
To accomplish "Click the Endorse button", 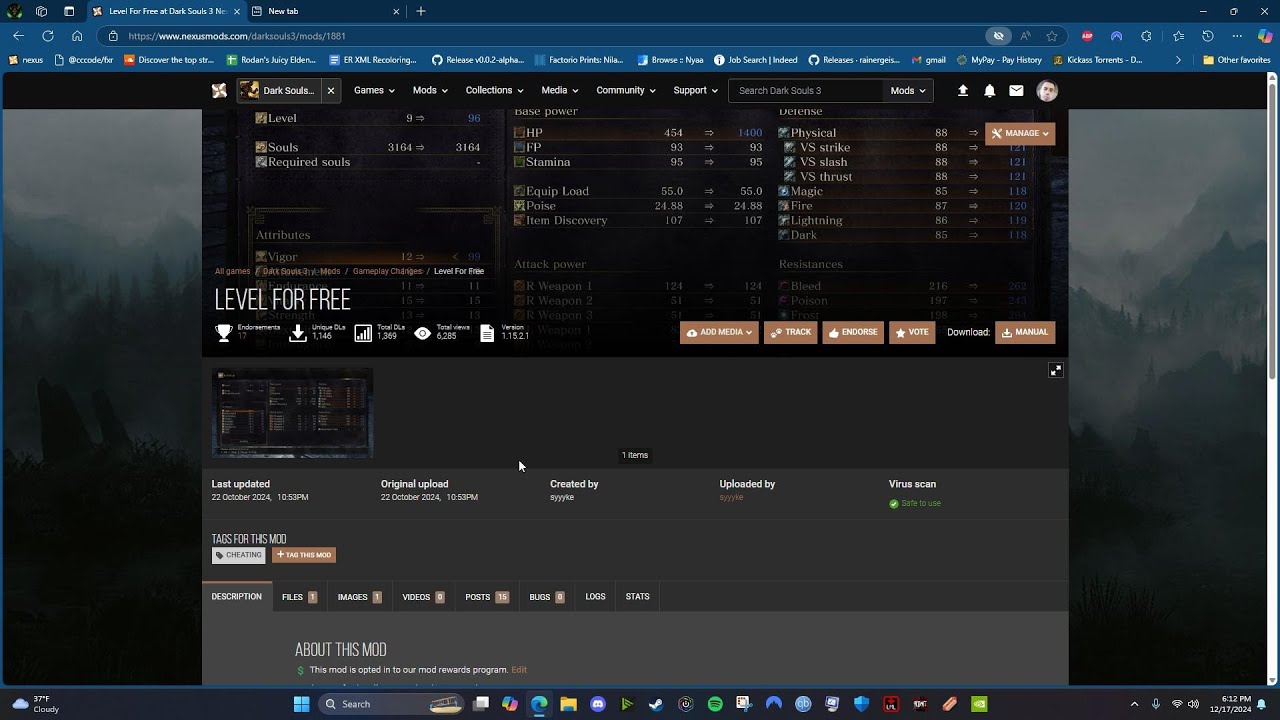I will [x=853, y=332].
